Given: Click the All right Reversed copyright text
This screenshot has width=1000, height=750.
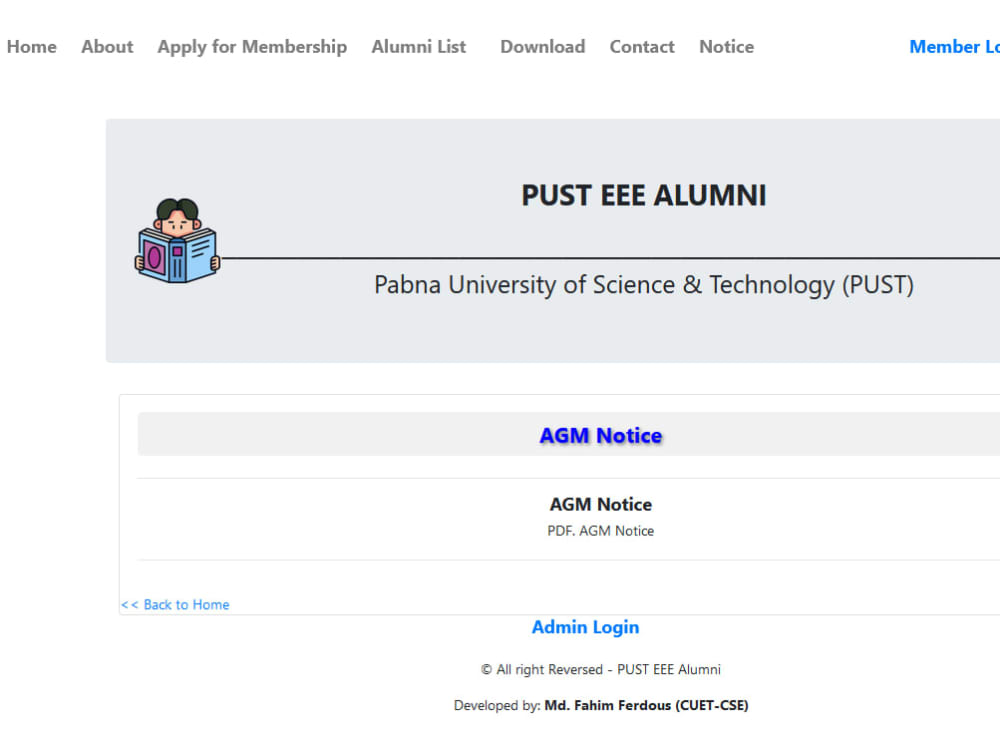Looking at the screenshot, I should (x=601, y=670).
